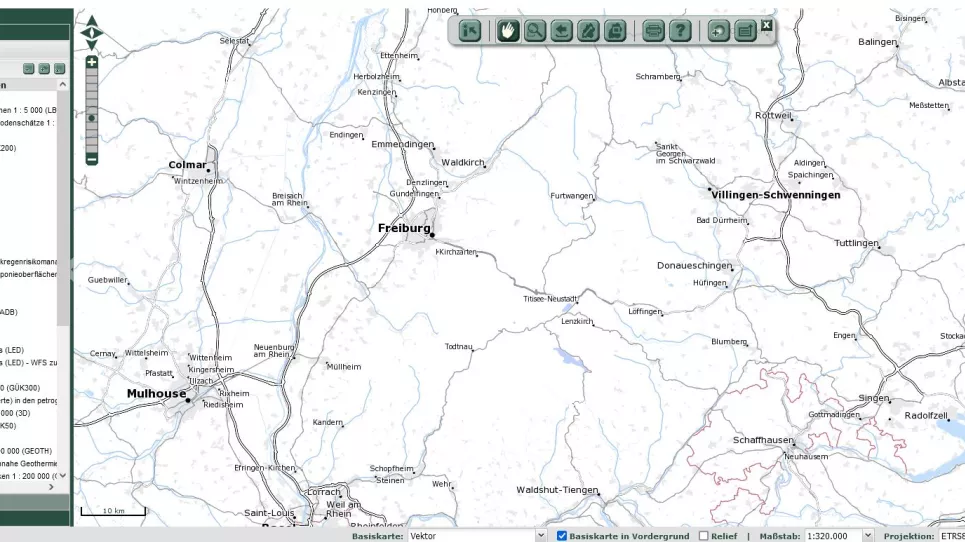Open the help question mark icon
This screenshot has height=542, width=965.
click(x=680, y=30)
